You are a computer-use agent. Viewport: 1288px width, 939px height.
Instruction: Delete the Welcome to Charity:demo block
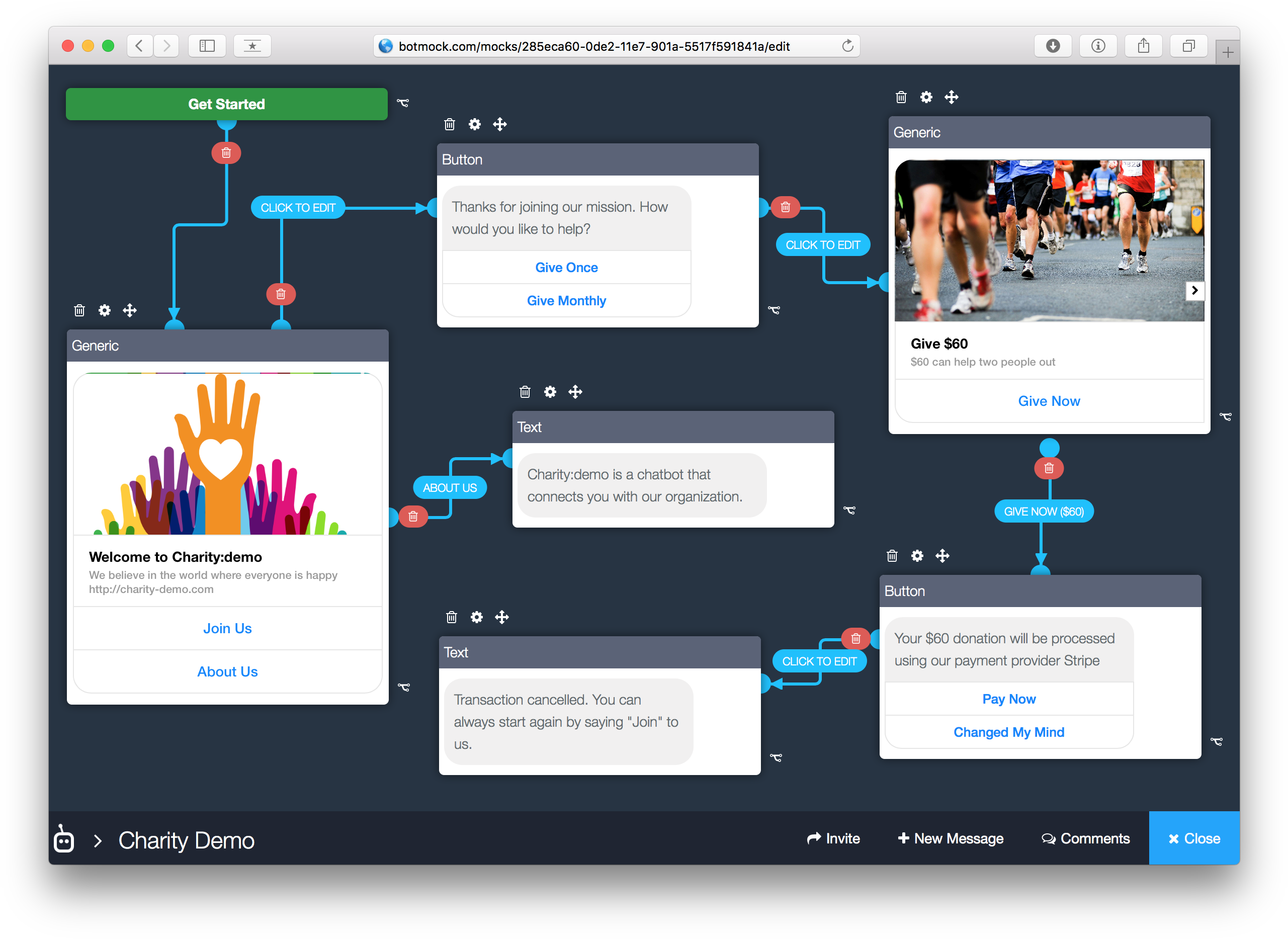click(79, 310)
